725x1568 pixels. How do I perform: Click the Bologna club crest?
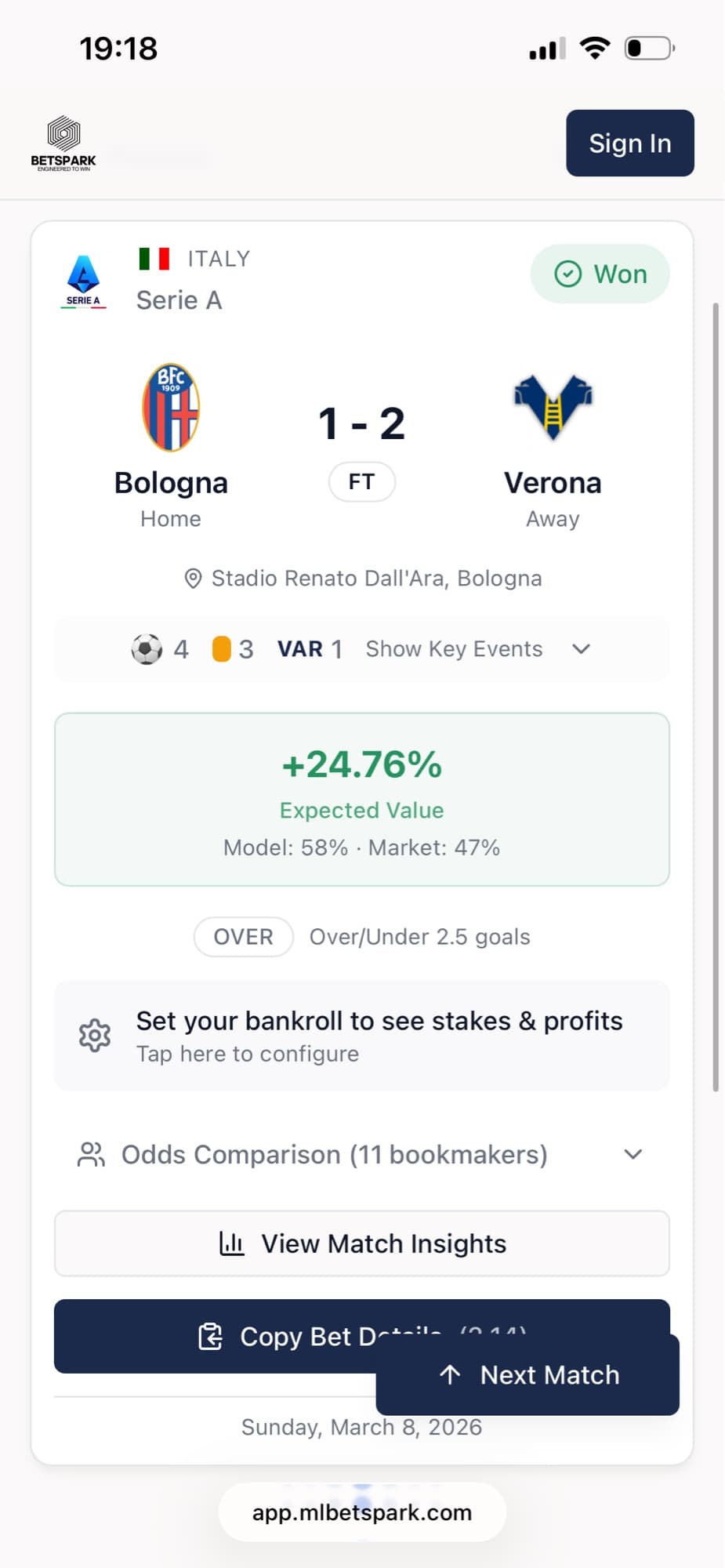click(170, 407)
